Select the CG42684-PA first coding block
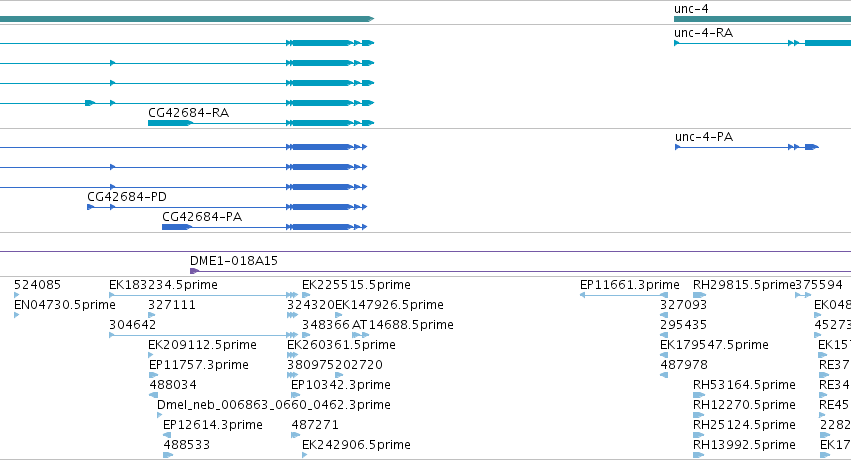This screenshot has width=851, height=460. point(176,227)
